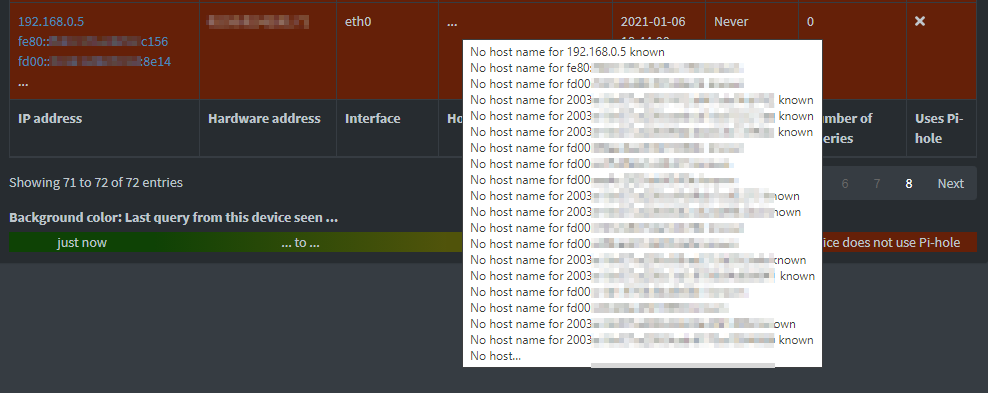Go to pagination page 7

click(876, 183)
